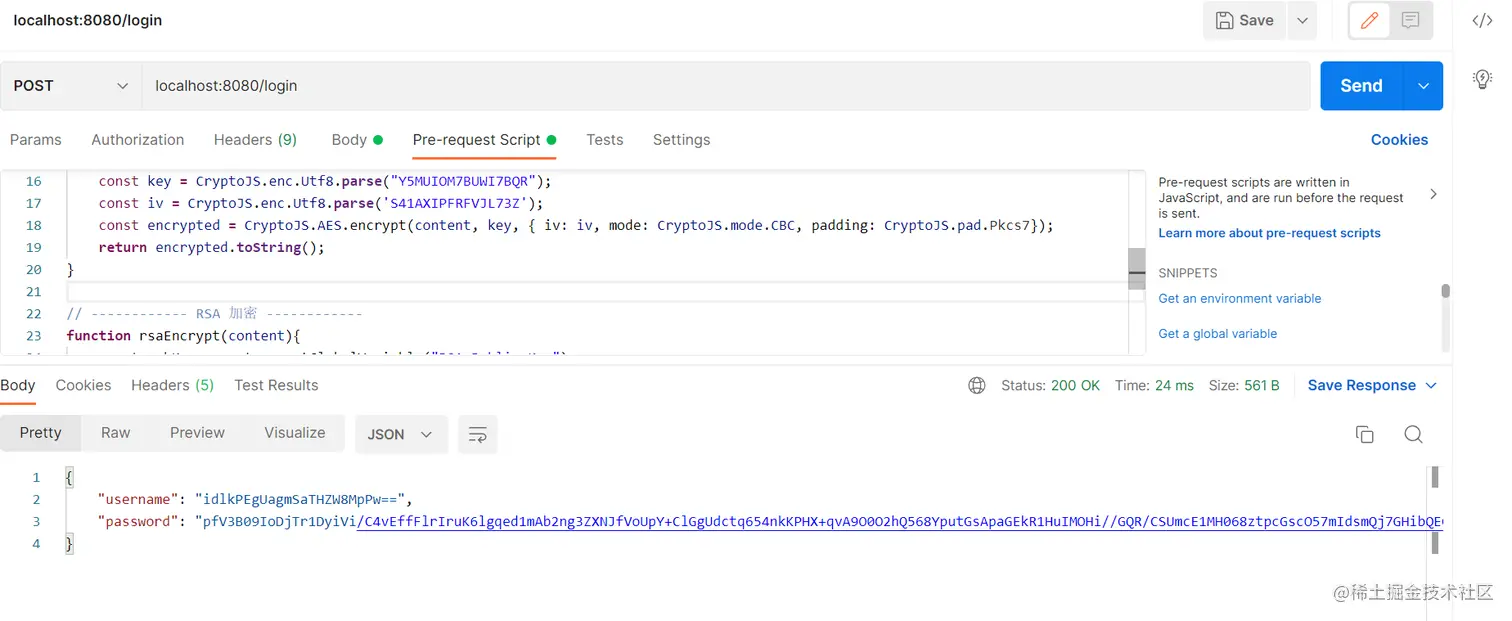Click the localhost:8080/login request title
1512x621 pixels.
coord(88,20)
